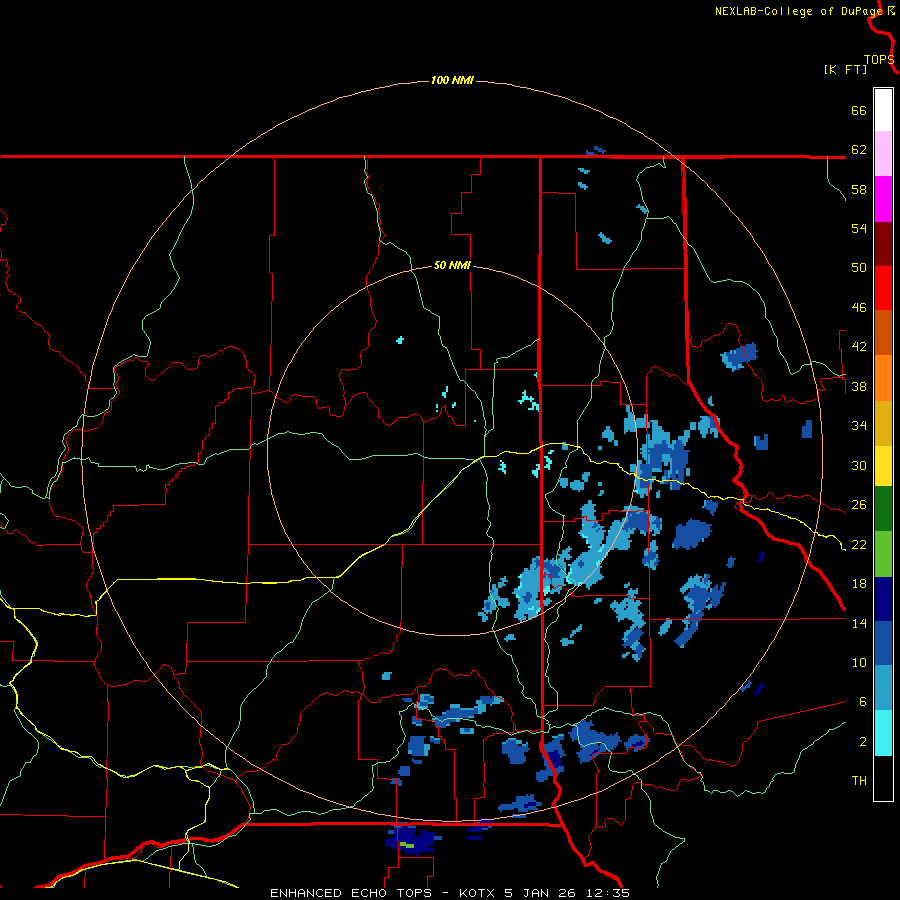The height and width of the screenshot is (900, 900).
Task: Click the 38 value on the color scale
Action: point(859,386)
